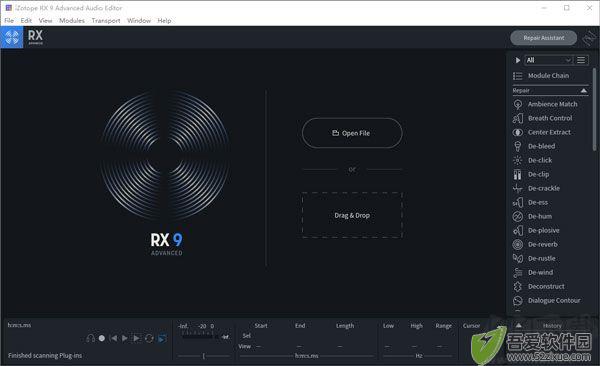This screenshot has height=366, width=600.
Task: Click the De-bleed module icon
Action: tap(517, 146)
